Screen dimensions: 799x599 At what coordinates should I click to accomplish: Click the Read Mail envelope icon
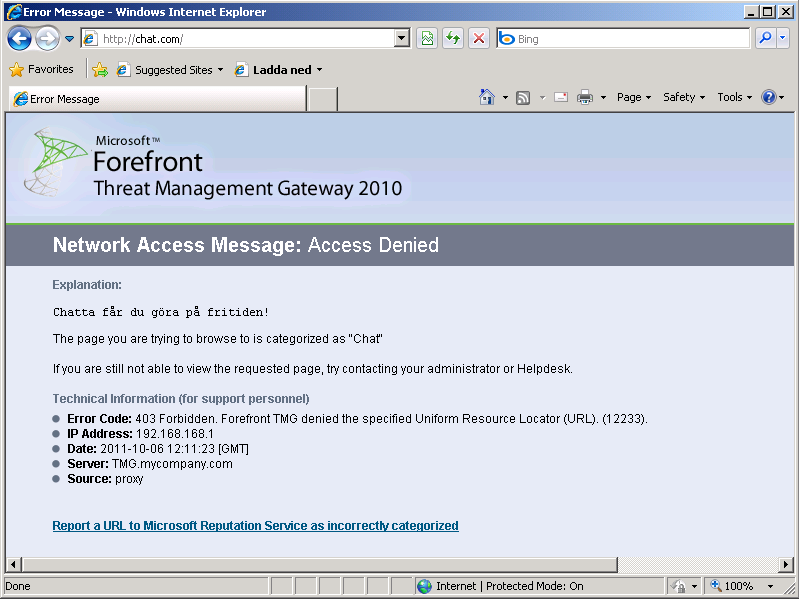561,97
